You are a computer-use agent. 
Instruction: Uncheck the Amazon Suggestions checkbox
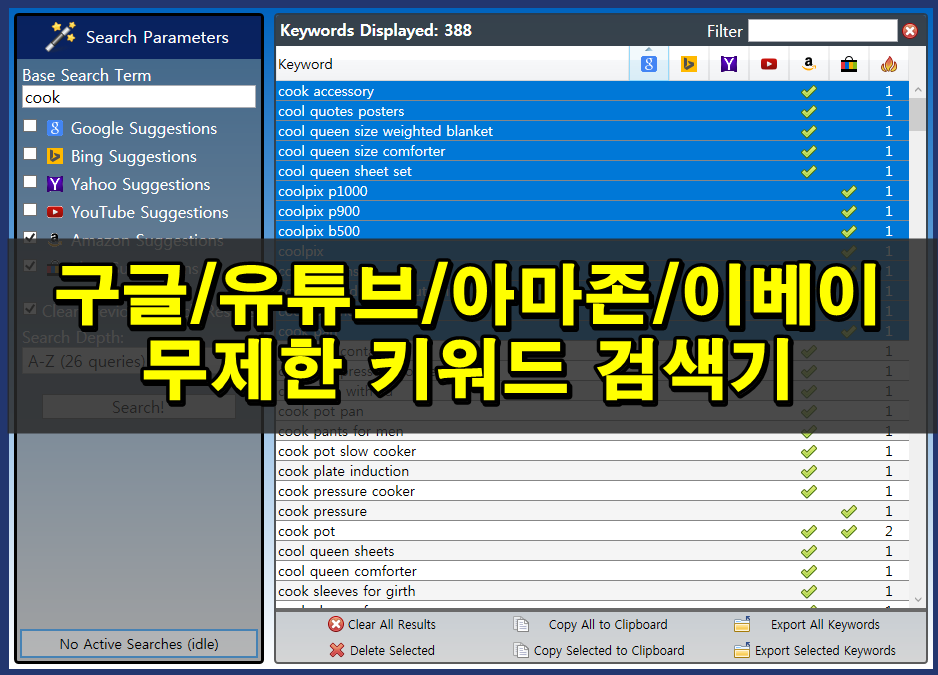coord(30,237)
